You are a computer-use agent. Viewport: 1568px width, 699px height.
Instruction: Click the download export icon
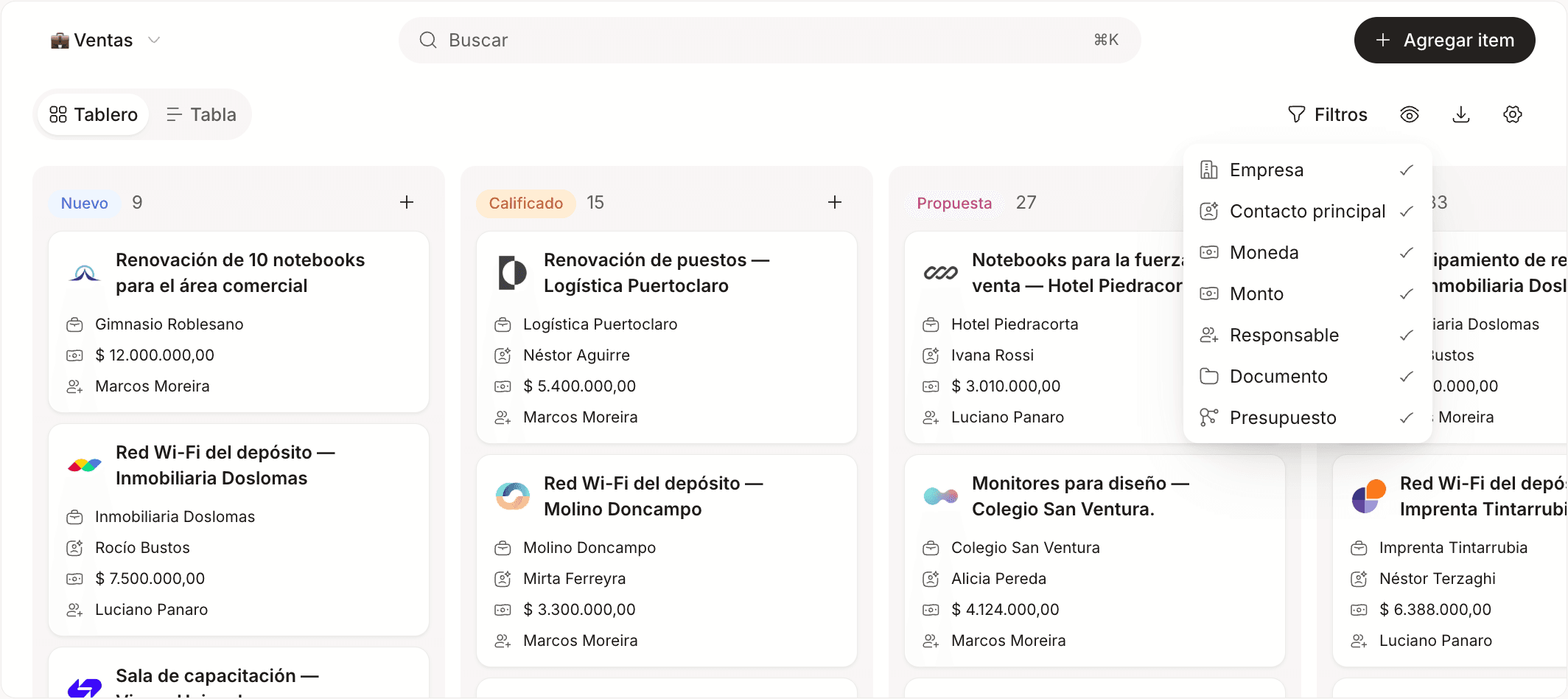pos(1461,114)
